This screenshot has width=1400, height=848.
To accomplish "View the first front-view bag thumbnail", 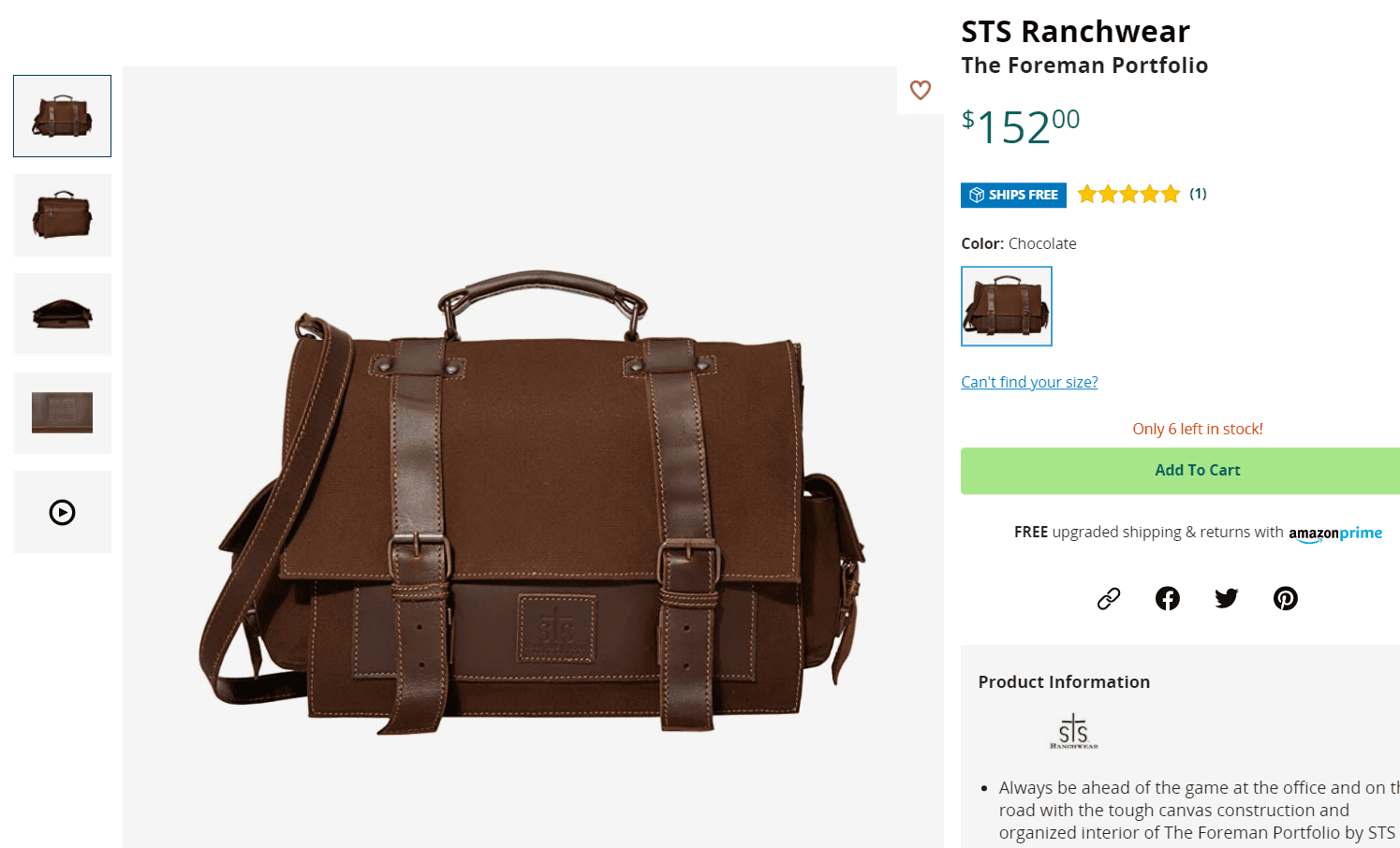I will [63, 116].
